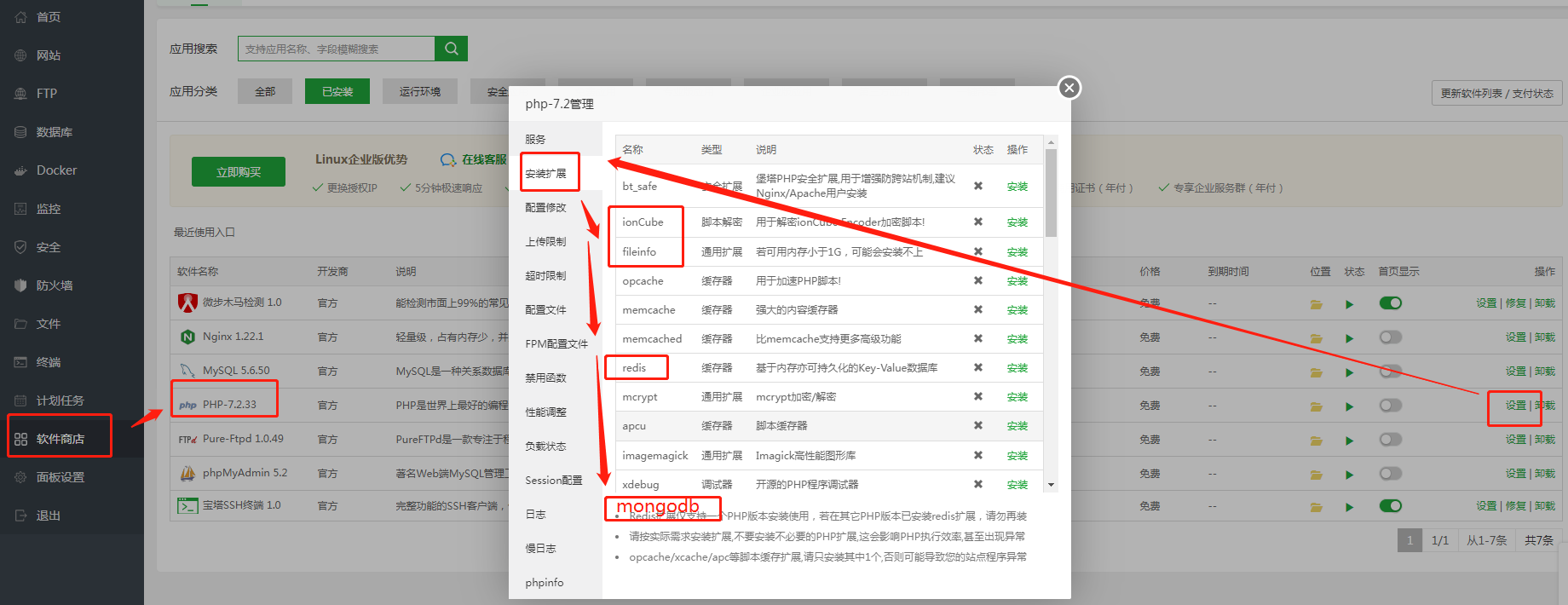Click page 1 pagination button
Viewport: 1568px width, 605px height.
1409,540
